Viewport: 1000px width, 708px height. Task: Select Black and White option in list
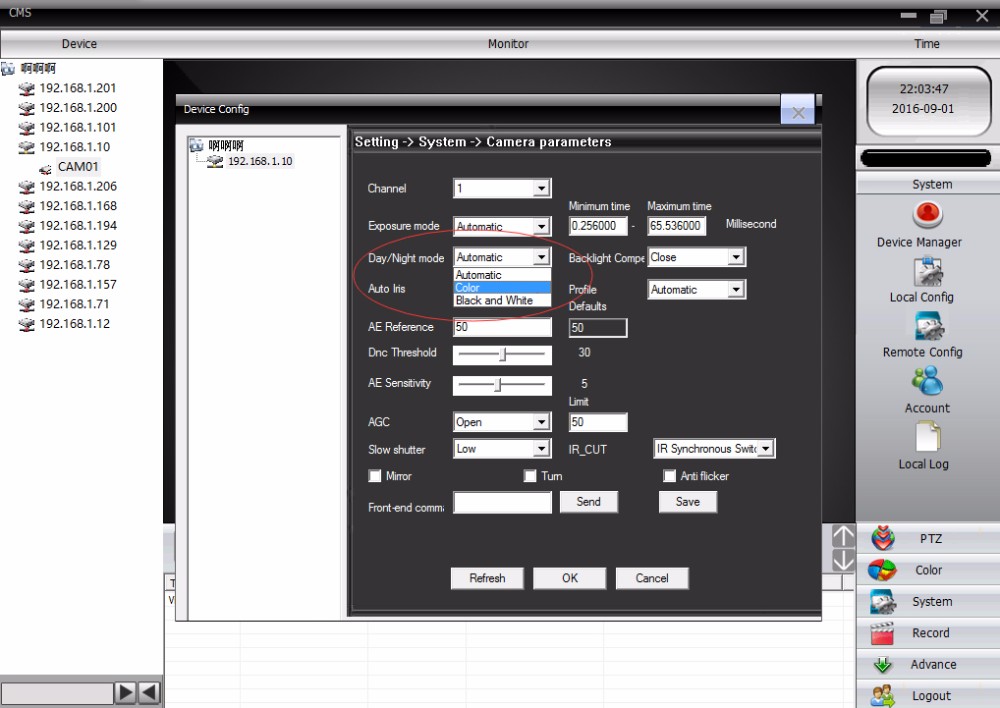pyautogui.click(x=494, y=300)
